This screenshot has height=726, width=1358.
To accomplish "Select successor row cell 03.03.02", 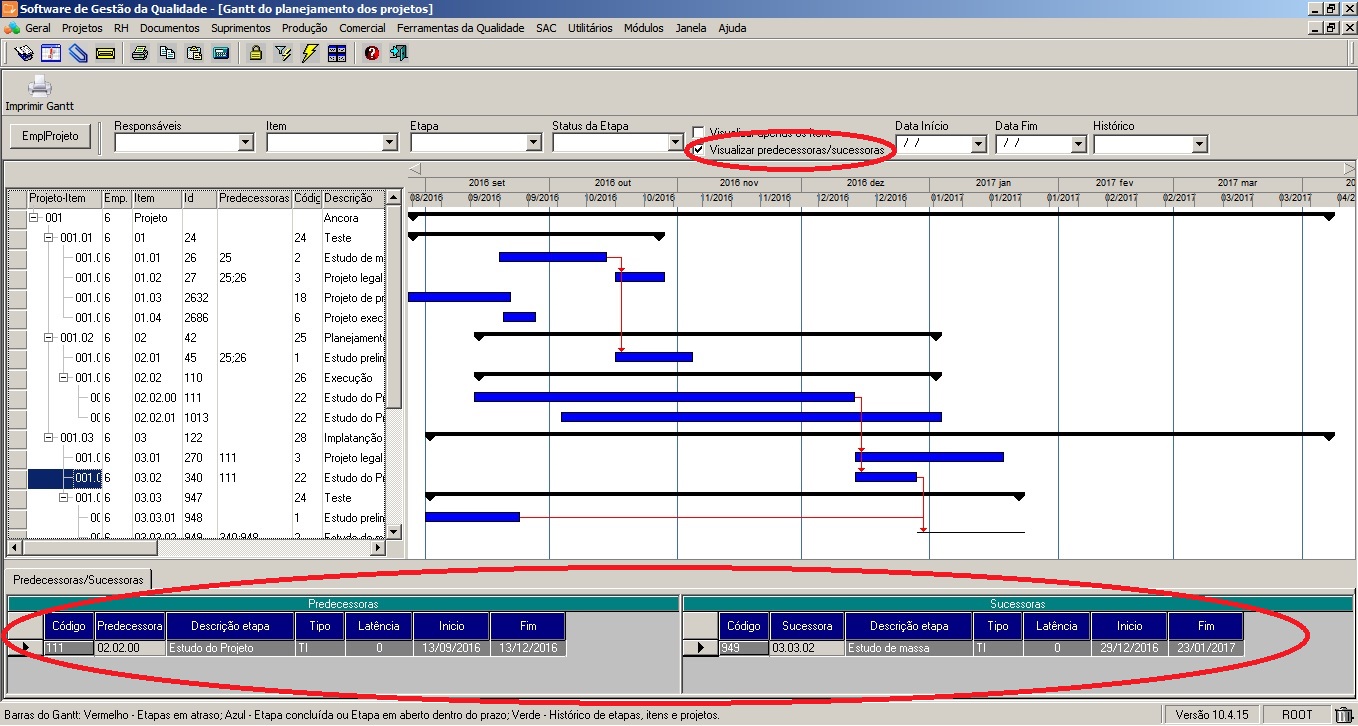I will [x=807, y=648].
